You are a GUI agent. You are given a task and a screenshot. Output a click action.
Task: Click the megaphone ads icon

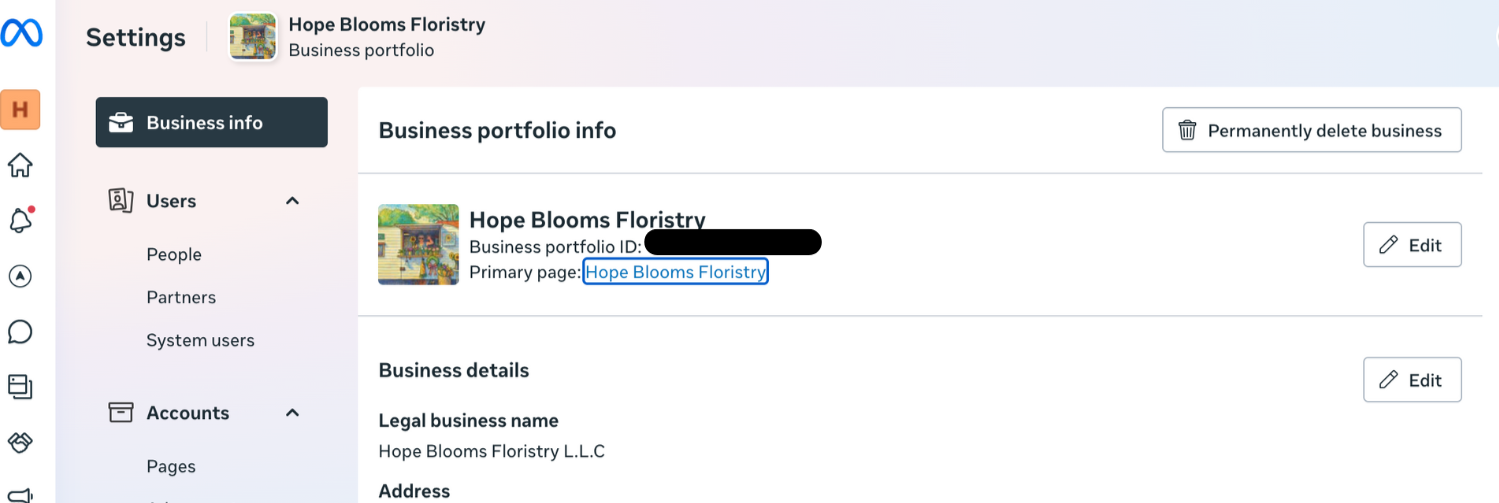pyautogui.click(x=20, y=493)
